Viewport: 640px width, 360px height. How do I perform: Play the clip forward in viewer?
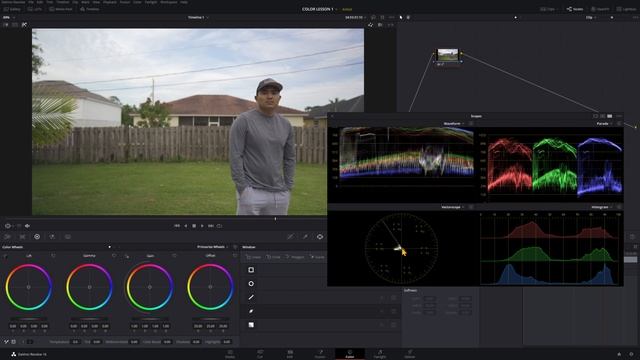coord(202,226)
